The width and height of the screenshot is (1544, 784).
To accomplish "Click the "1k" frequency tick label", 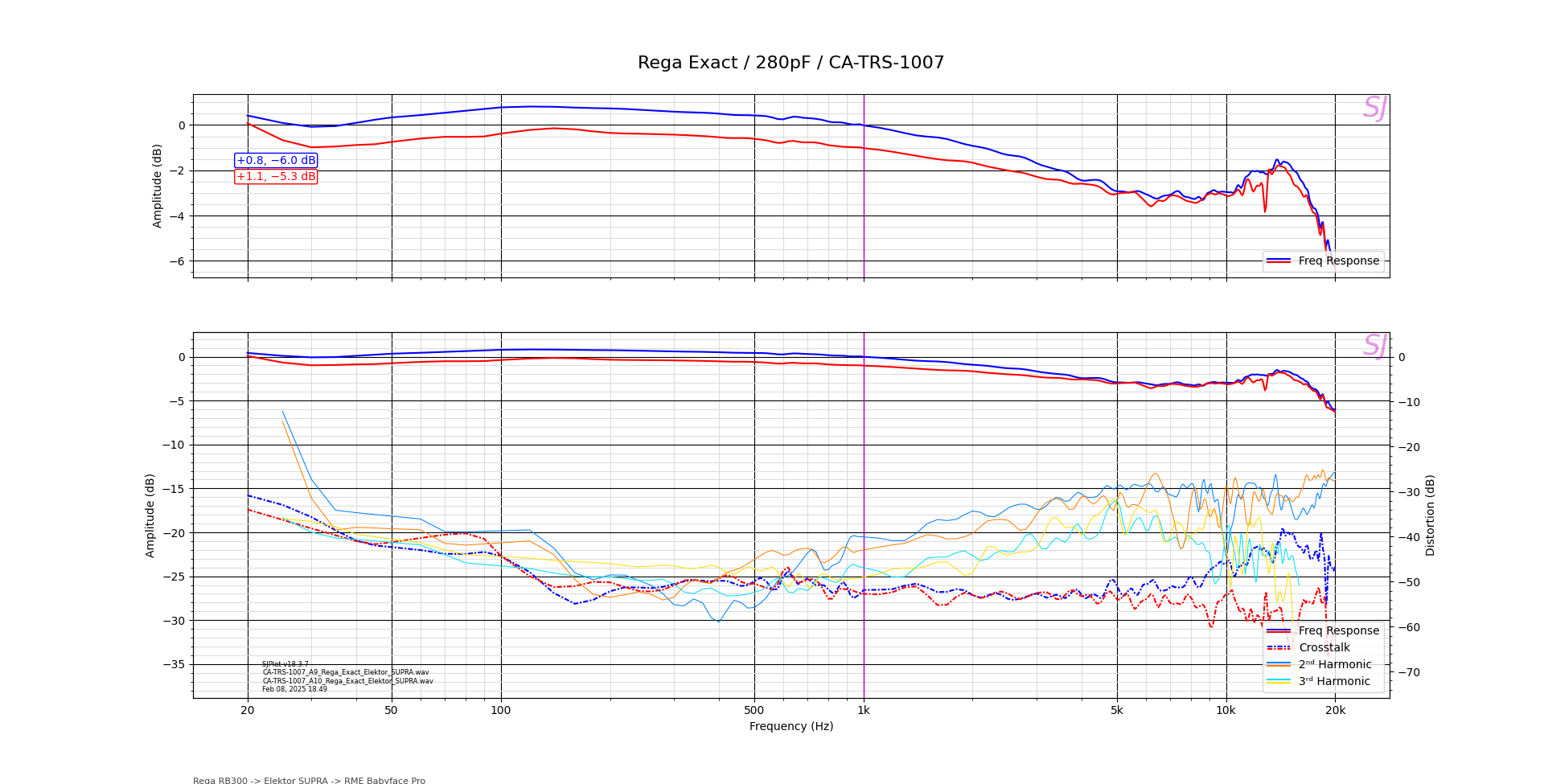I will click(864, 710).
